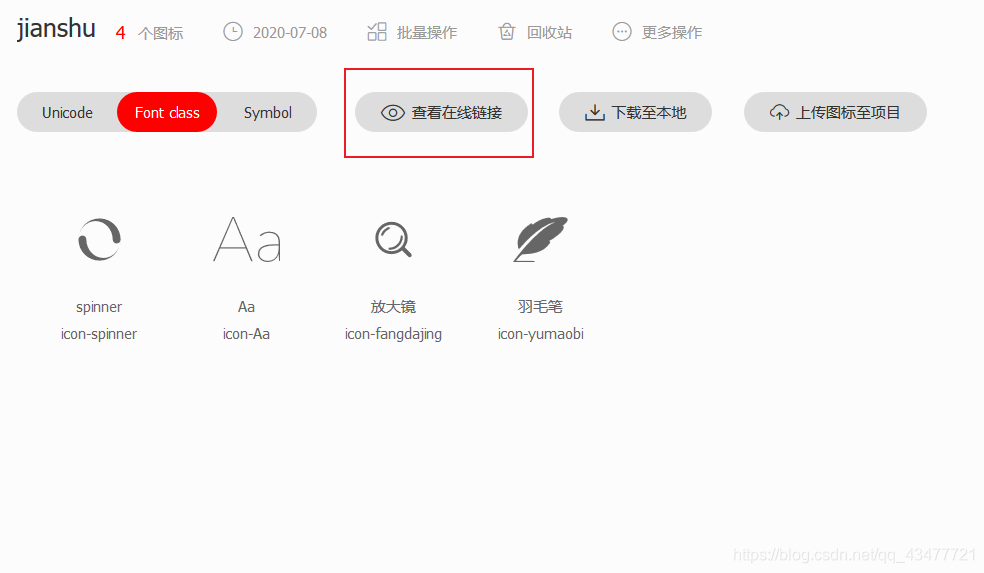
Task: Click the 羽毛笔 name label
Action: [x=540, y=307]
